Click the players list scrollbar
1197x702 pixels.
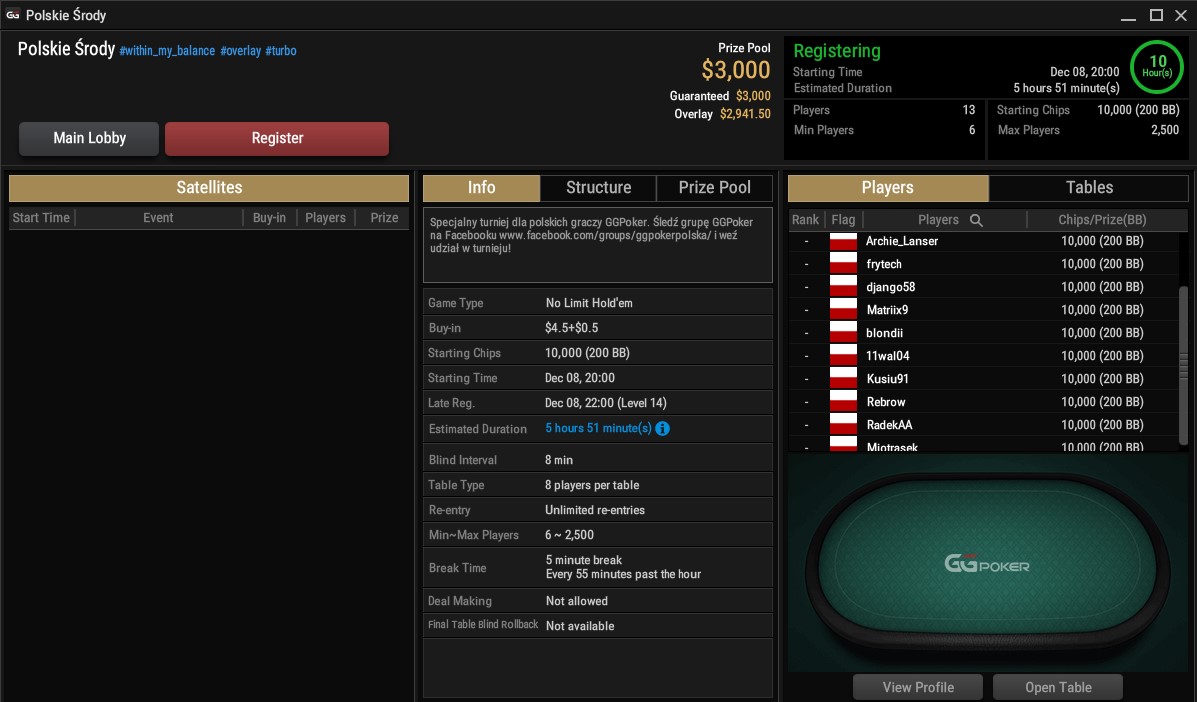point(1183,365)
